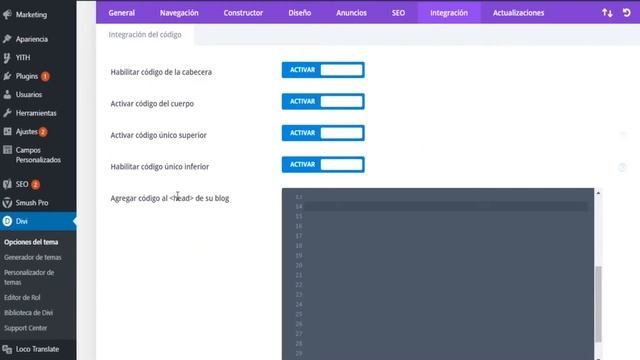Image resolution: width=640 pixels, height=360 pixels.
Task: Open Biblioteca de Divi link
Action: (x=28, y=313)
